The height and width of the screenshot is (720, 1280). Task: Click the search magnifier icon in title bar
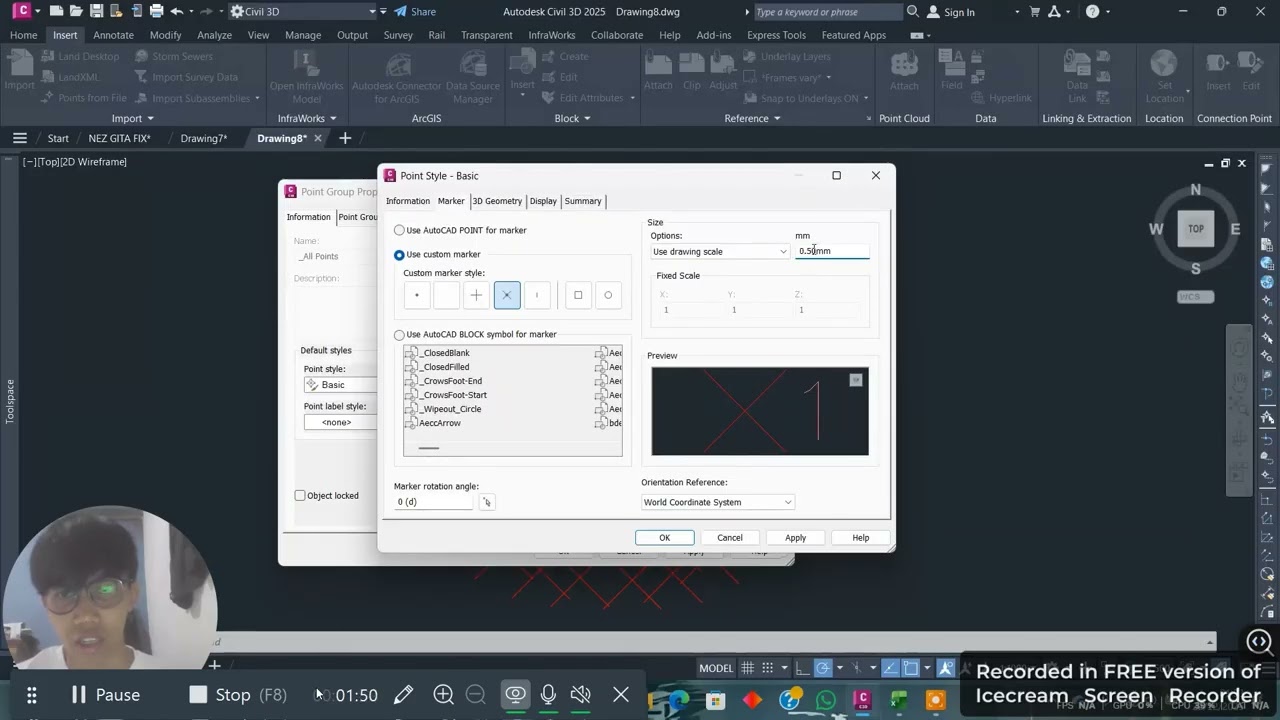tap(912, 12)
